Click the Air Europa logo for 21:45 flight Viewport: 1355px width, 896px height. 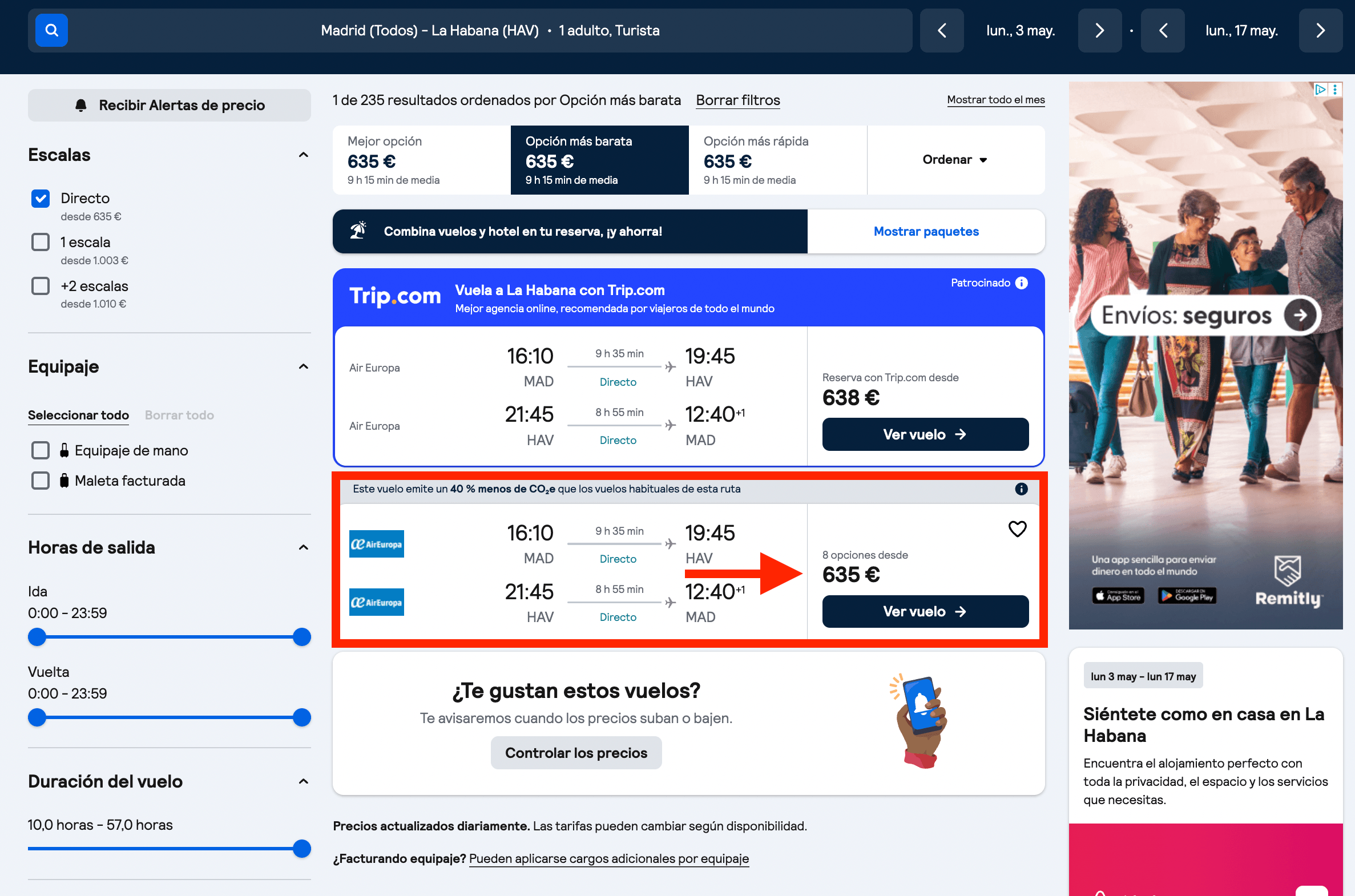[x=377, y=602]
